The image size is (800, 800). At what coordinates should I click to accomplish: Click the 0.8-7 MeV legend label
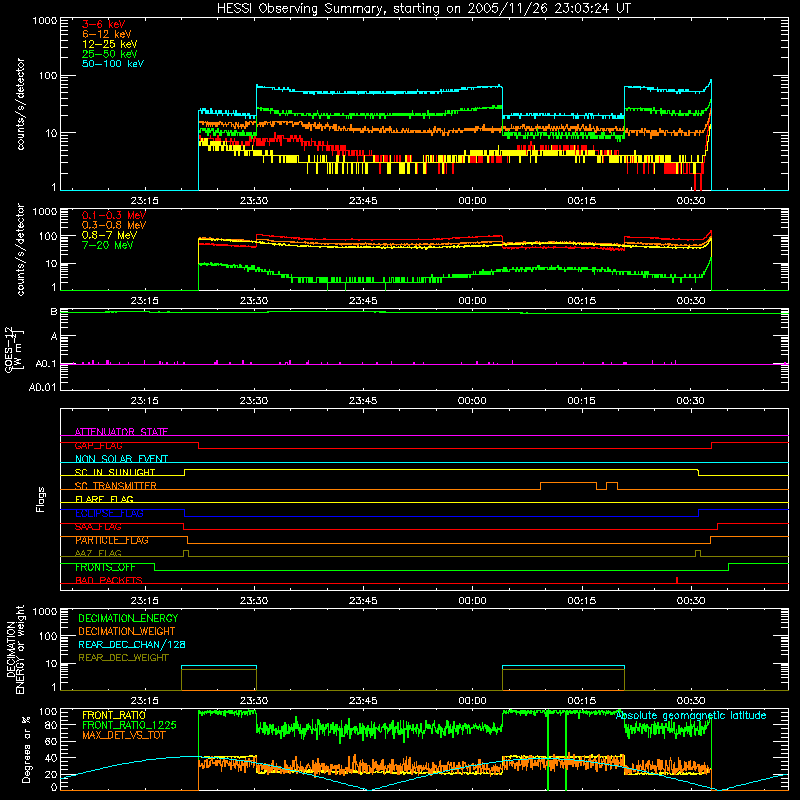109,235
